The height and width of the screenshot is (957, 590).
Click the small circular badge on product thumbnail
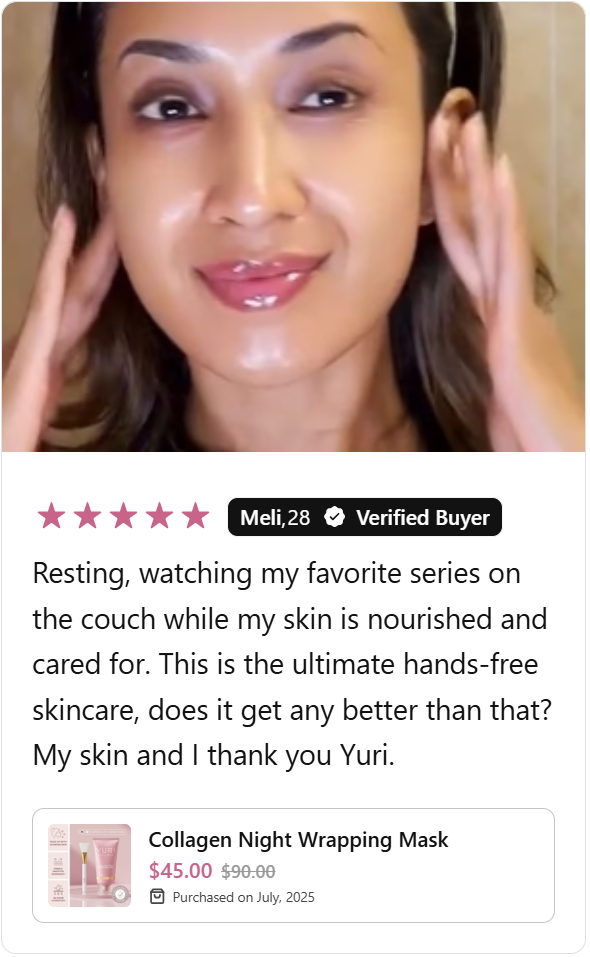[120, 895]
